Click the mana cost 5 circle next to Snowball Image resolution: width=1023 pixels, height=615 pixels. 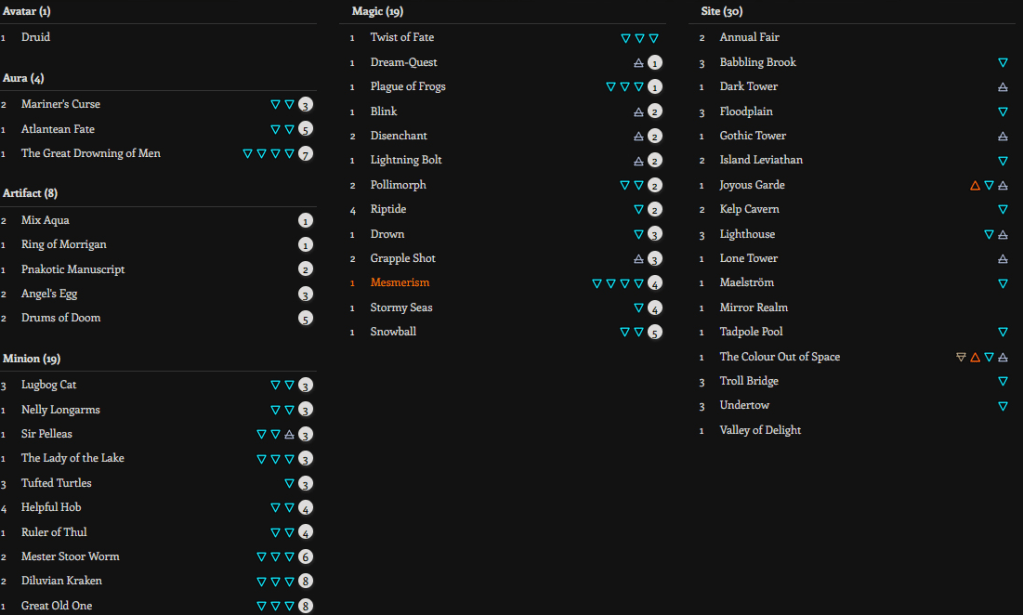pyautogui.click(x=655, y=333)
